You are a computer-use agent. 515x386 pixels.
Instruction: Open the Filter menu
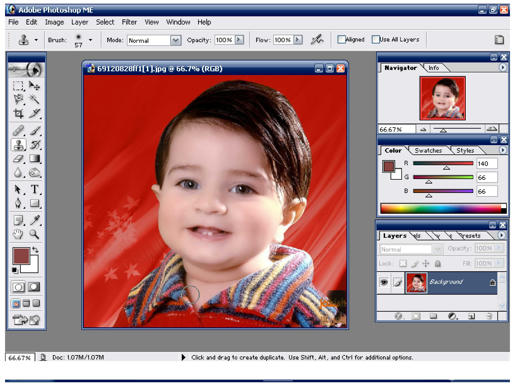[x=129, y=22]
